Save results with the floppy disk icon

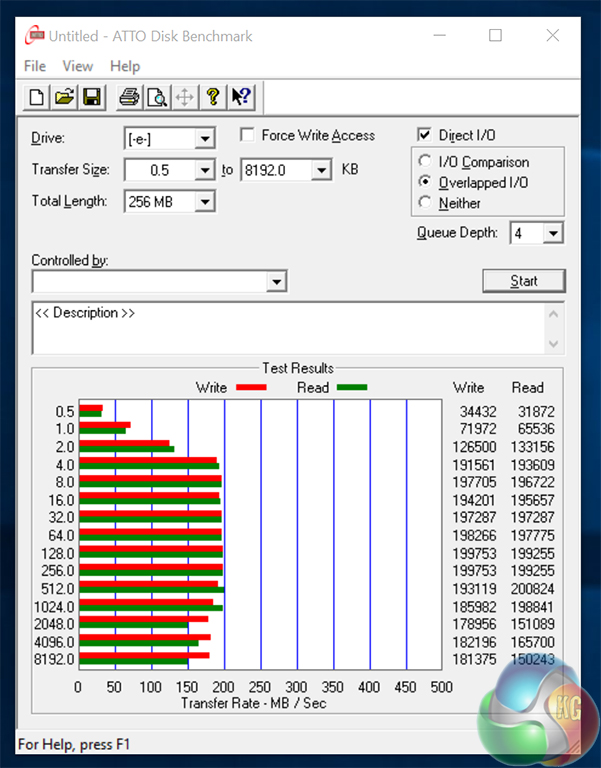click(92, 97)
